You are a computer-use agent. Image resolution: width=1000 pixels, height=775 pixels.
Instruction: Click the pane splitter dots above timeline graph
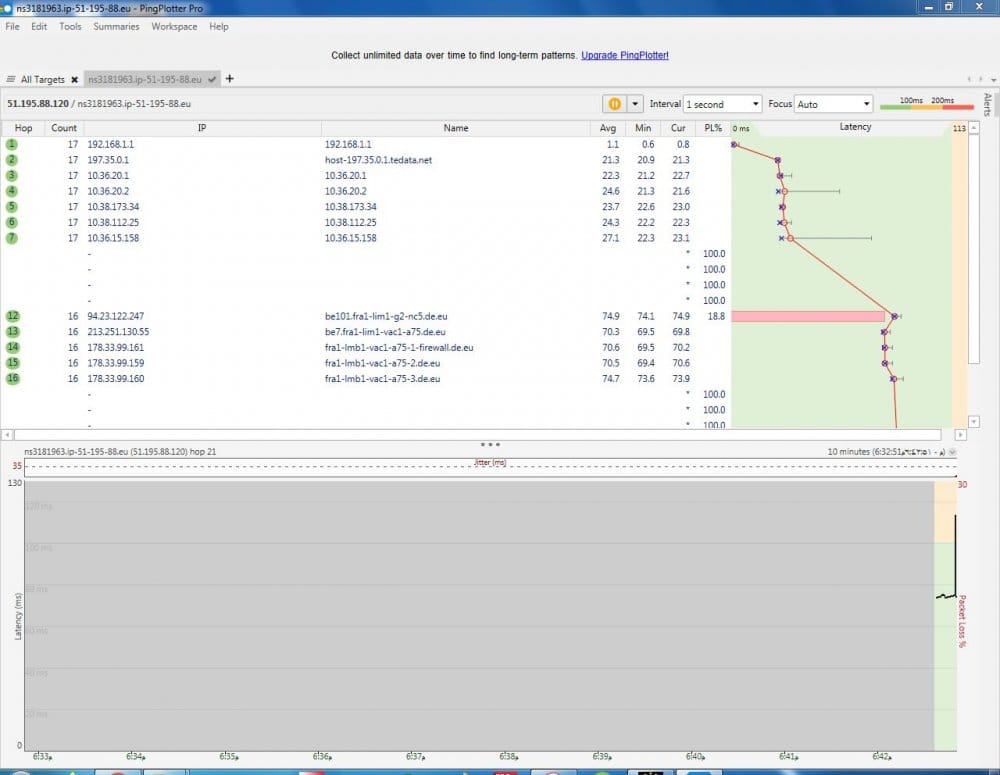coord(490,443)
